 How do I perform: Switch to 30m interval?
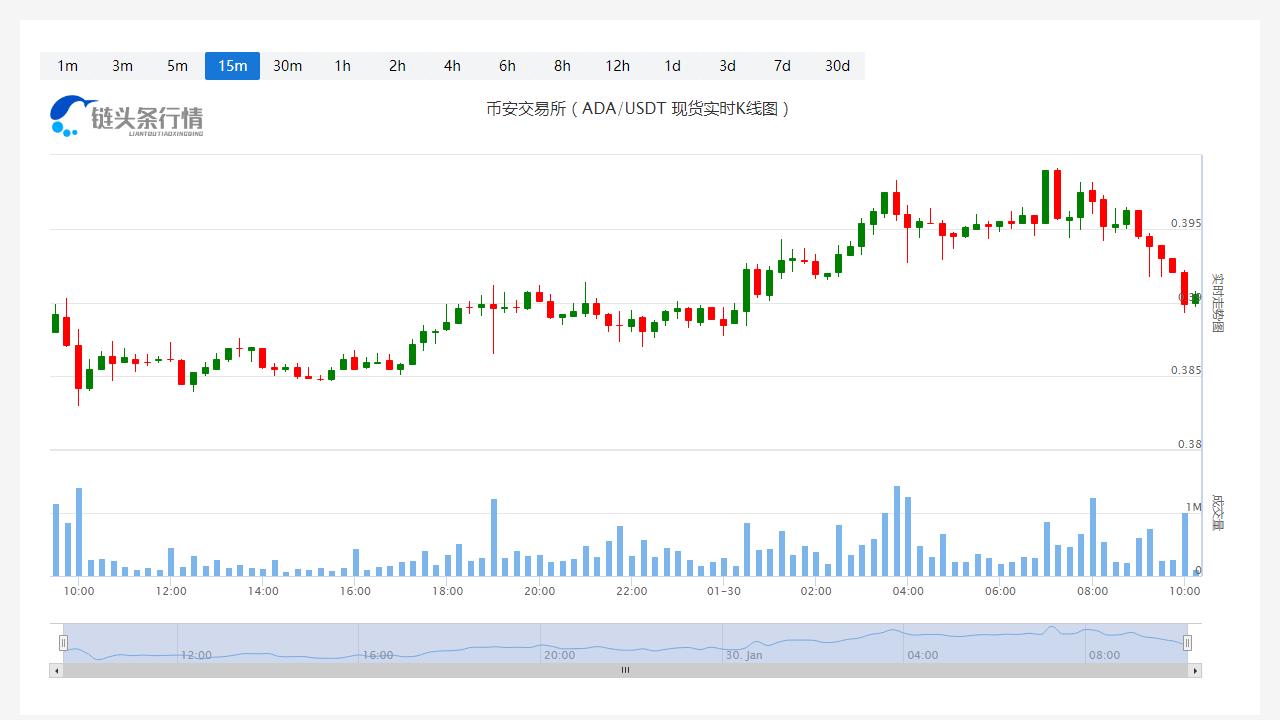click(x=287, y=66)
